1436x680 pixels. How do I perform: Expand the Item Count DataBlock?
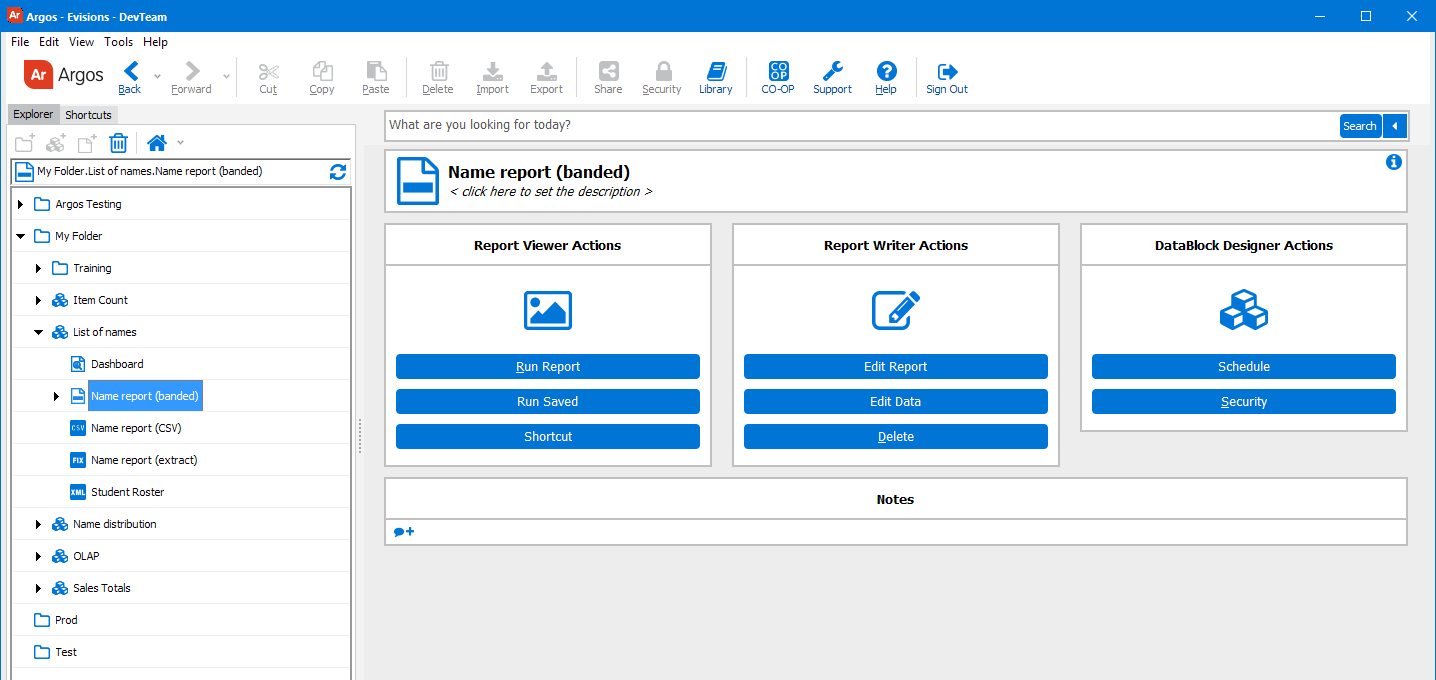click(39, 300)
